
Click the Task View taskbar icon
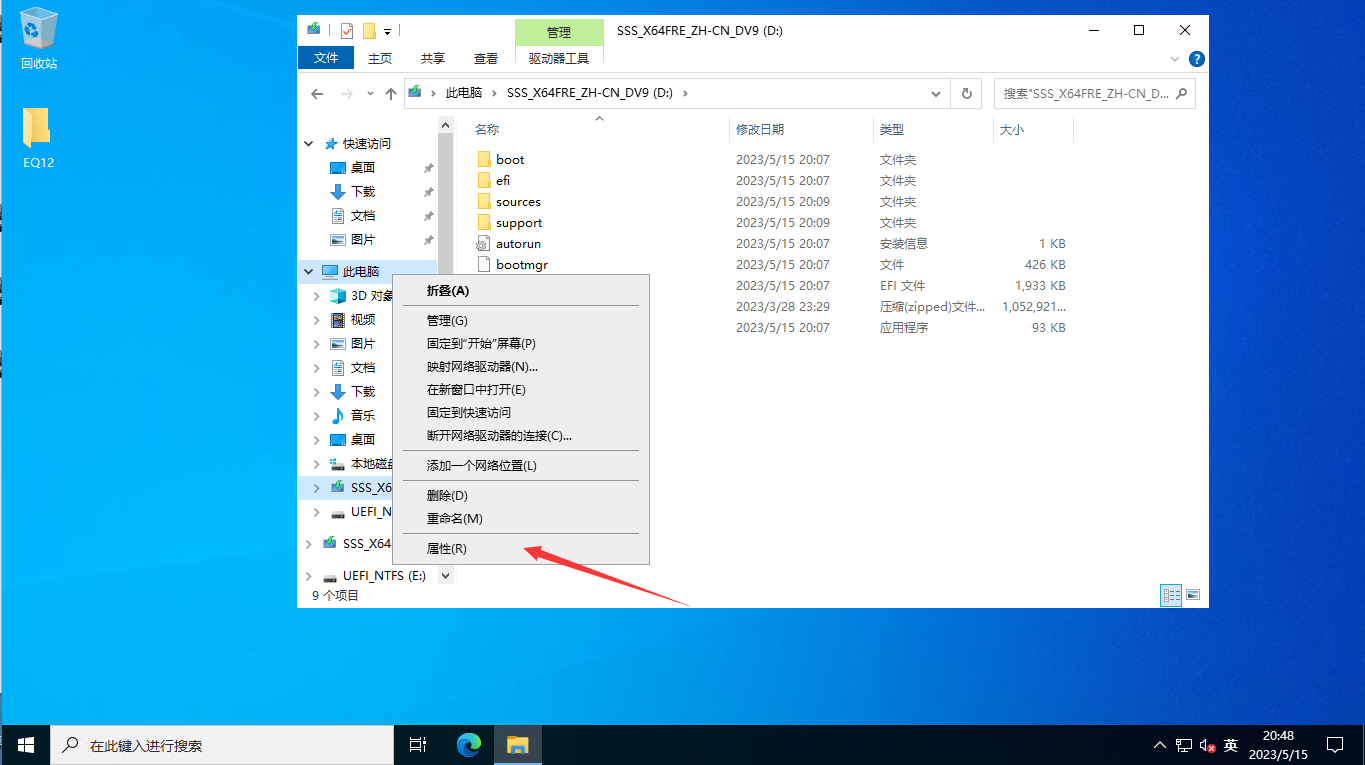coord(418,744)
